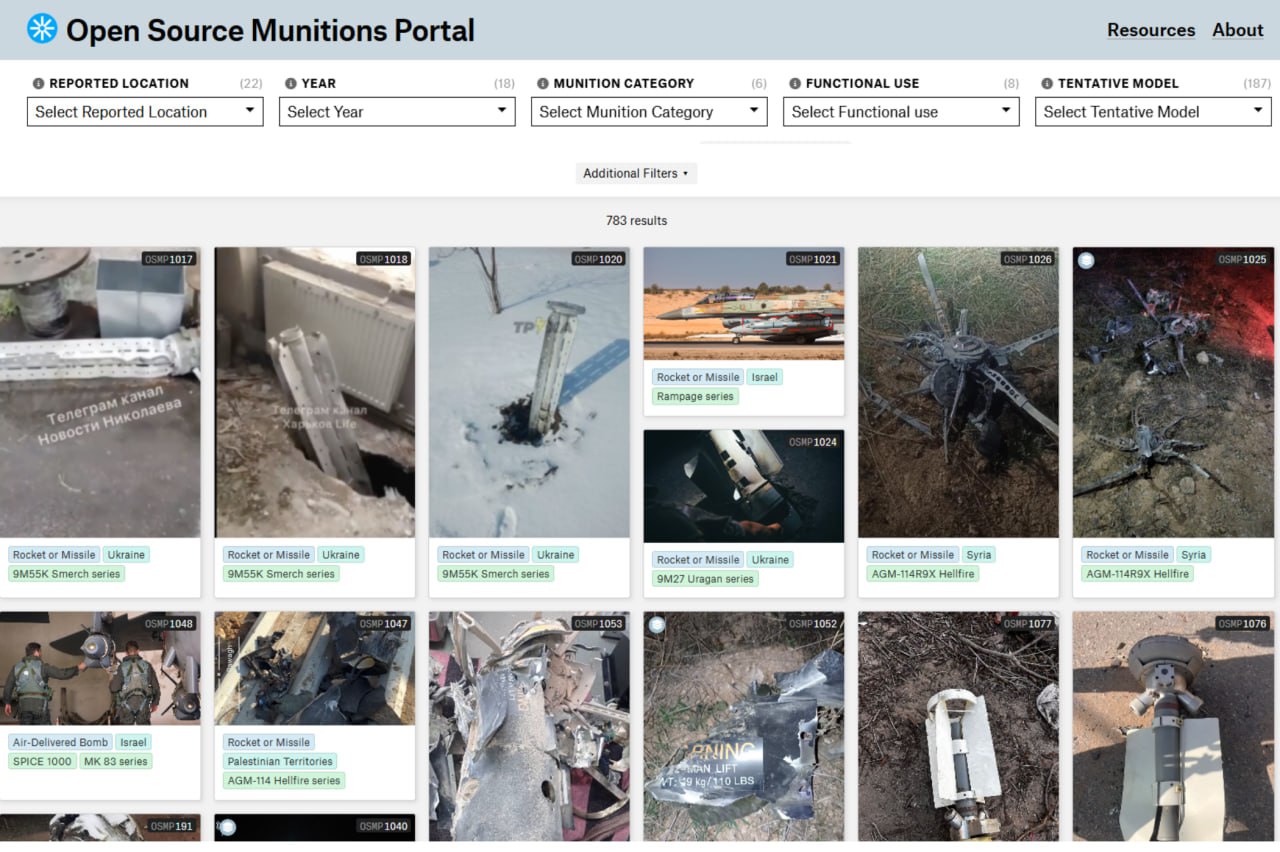
Task: Open the About page
Action: click(x=1237, y=30)
